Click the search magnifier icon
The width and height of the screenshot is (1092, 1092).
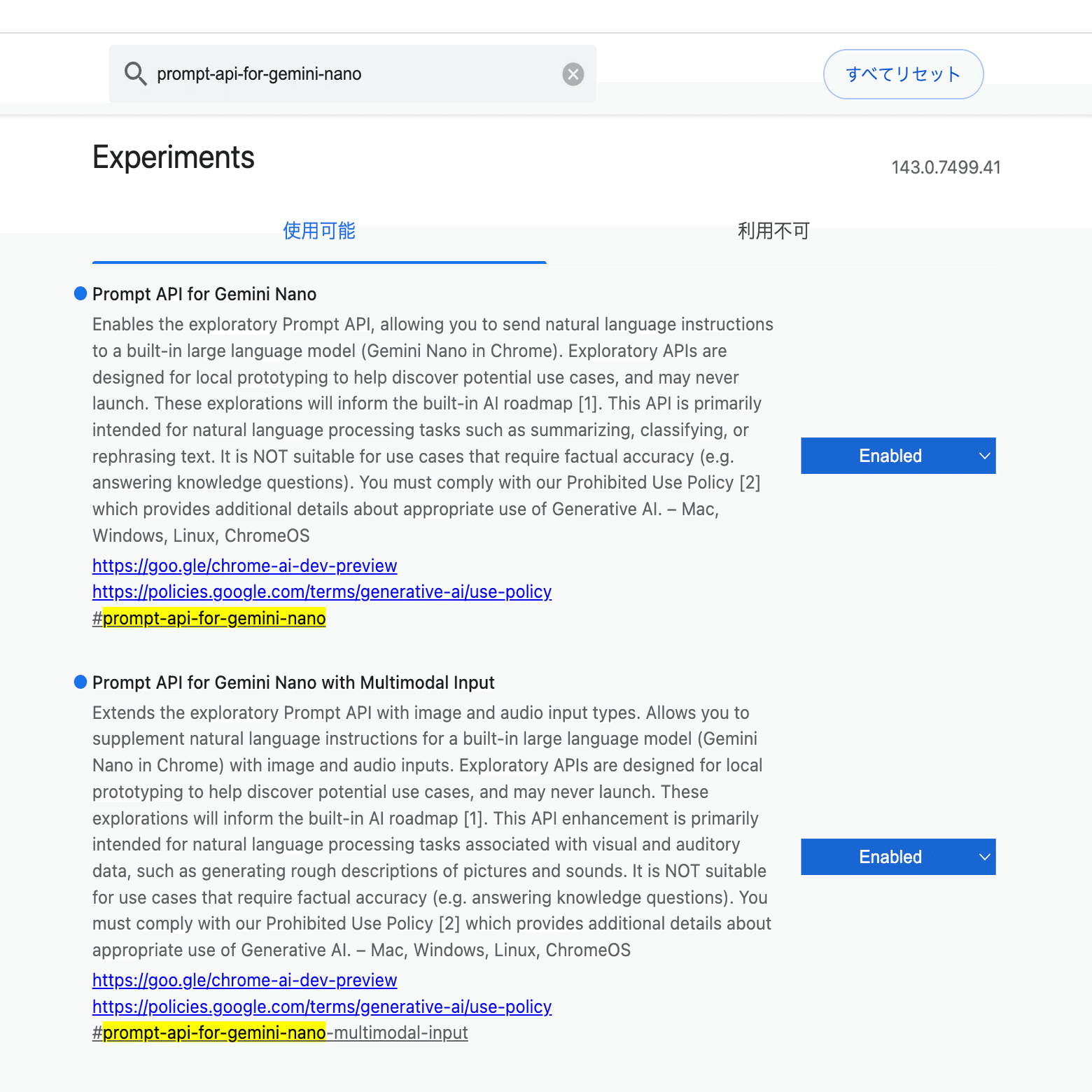click(135, 73)
